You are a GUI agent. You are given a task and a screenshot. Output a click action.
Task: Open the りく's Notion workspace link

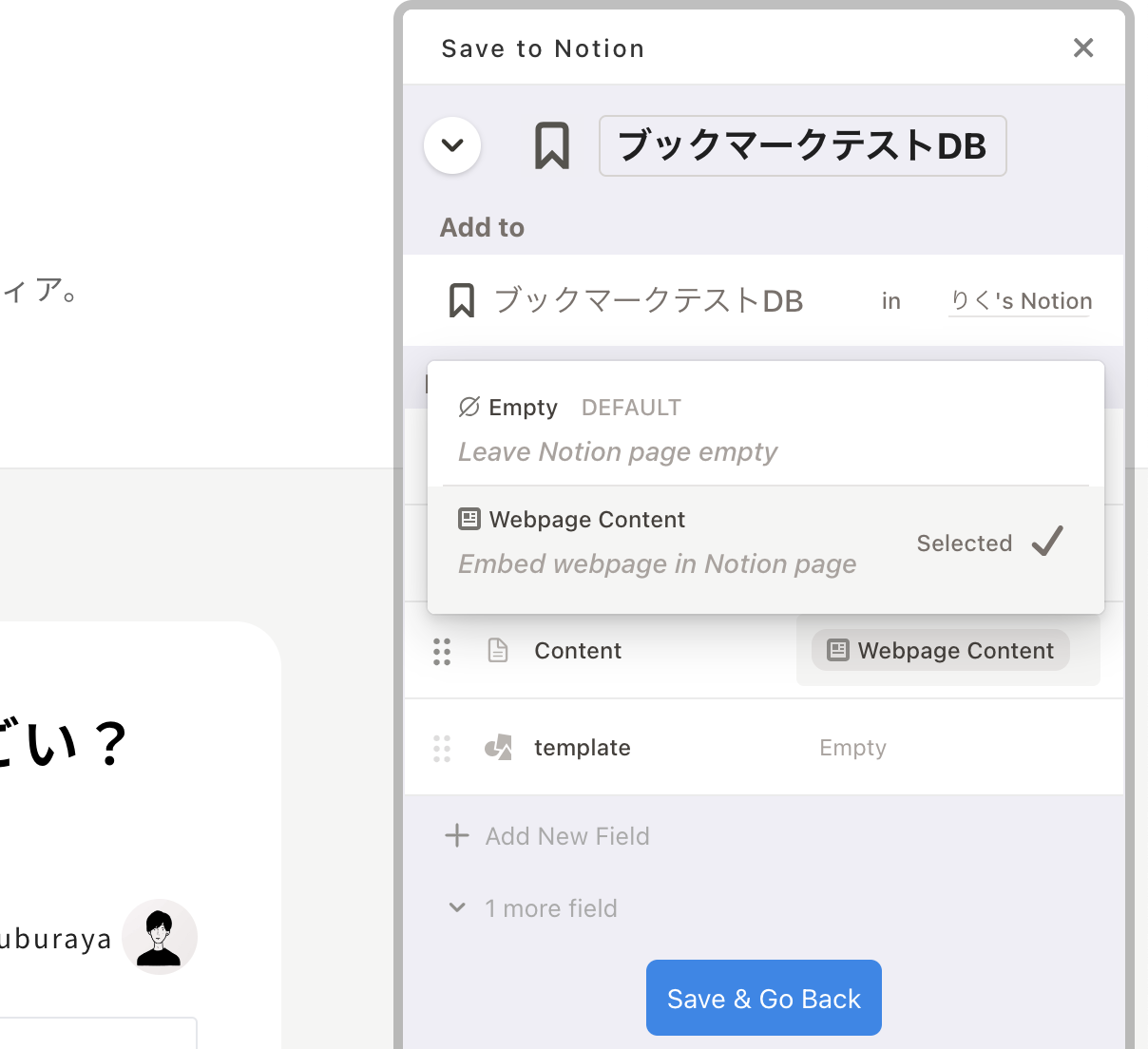point(1021,301)
